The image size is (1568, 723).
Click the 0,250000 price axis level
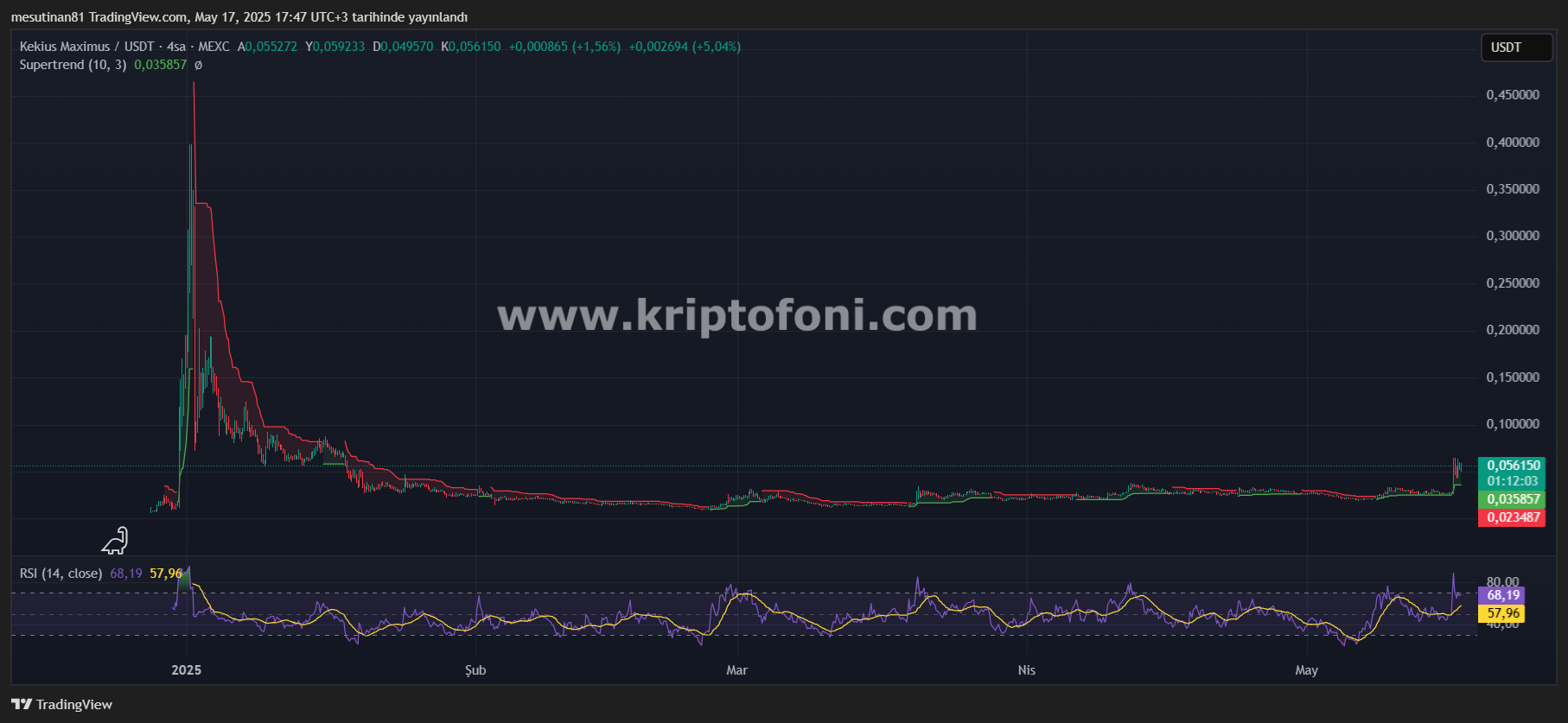[1513, 283]
